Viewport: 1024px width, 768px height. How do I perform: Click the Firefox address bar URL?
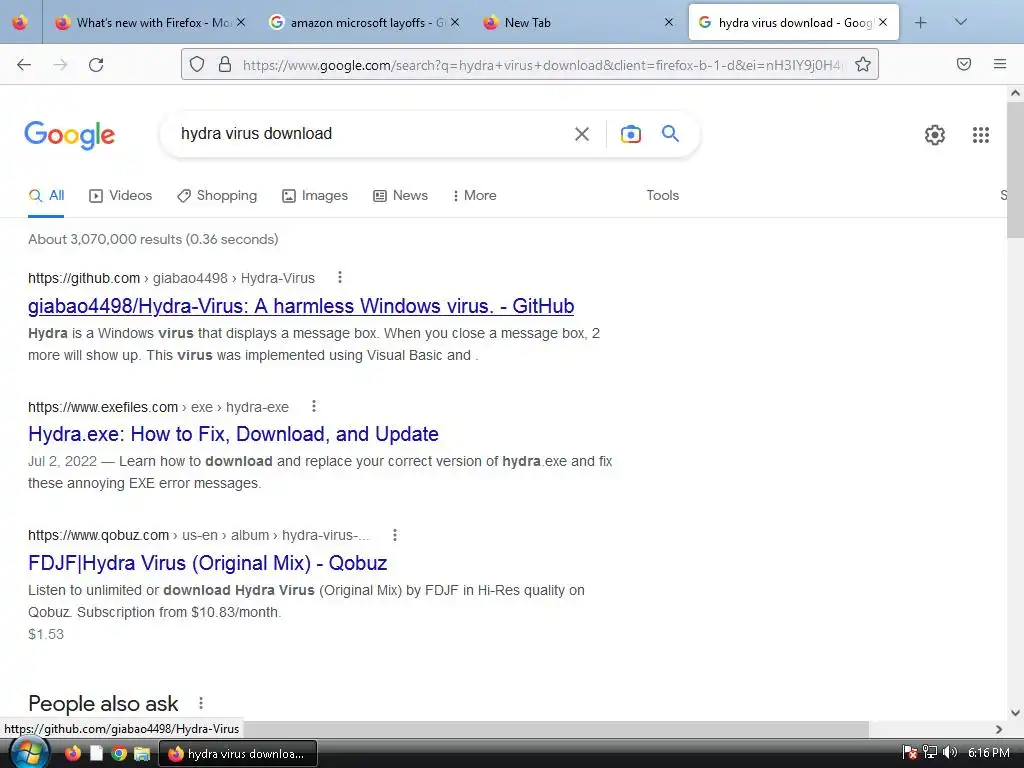pyautogui.click(x=542, y=65)
